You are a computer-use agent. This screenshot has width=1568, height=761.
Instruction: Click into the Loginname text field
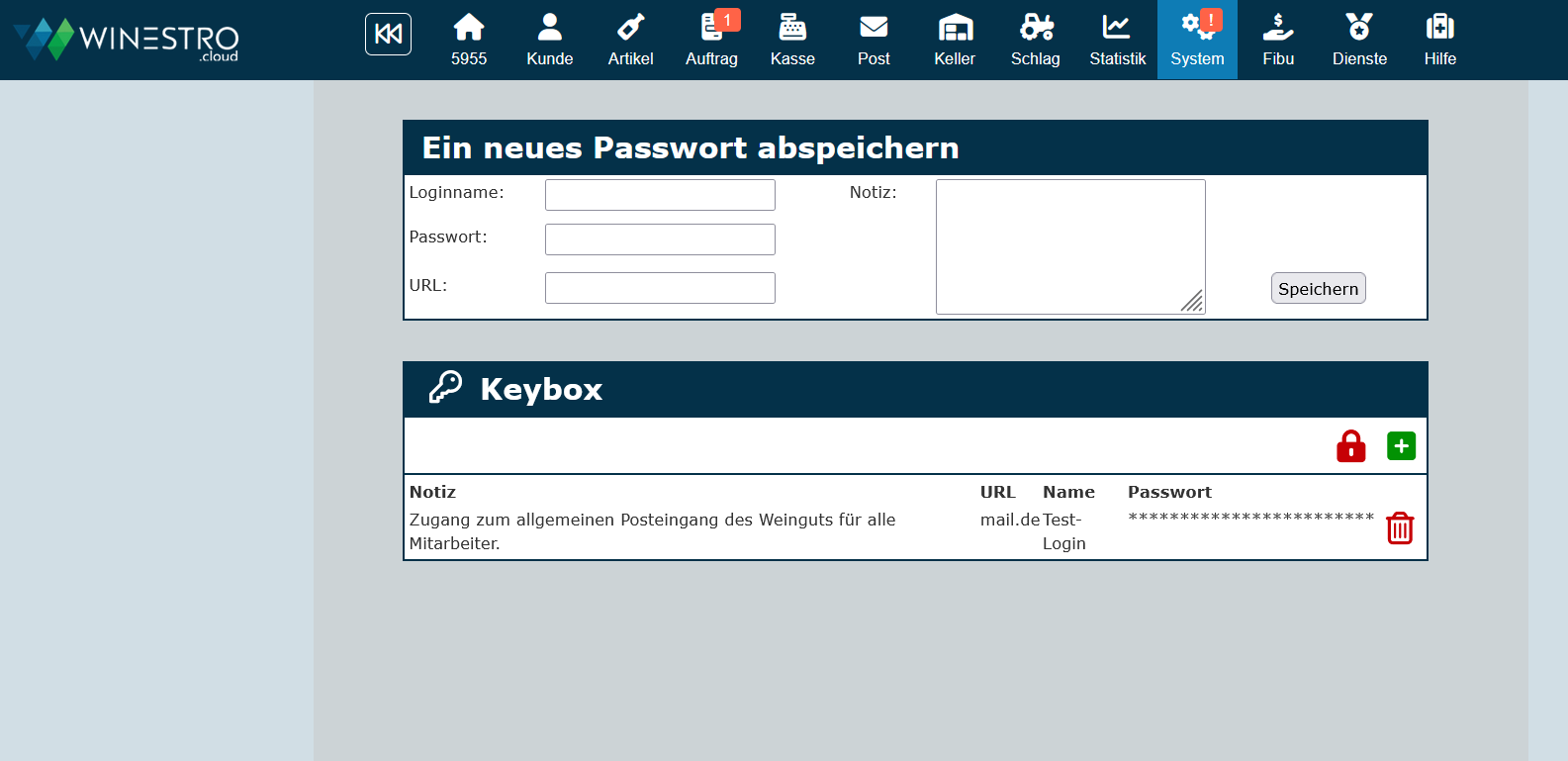pos(660,195)
